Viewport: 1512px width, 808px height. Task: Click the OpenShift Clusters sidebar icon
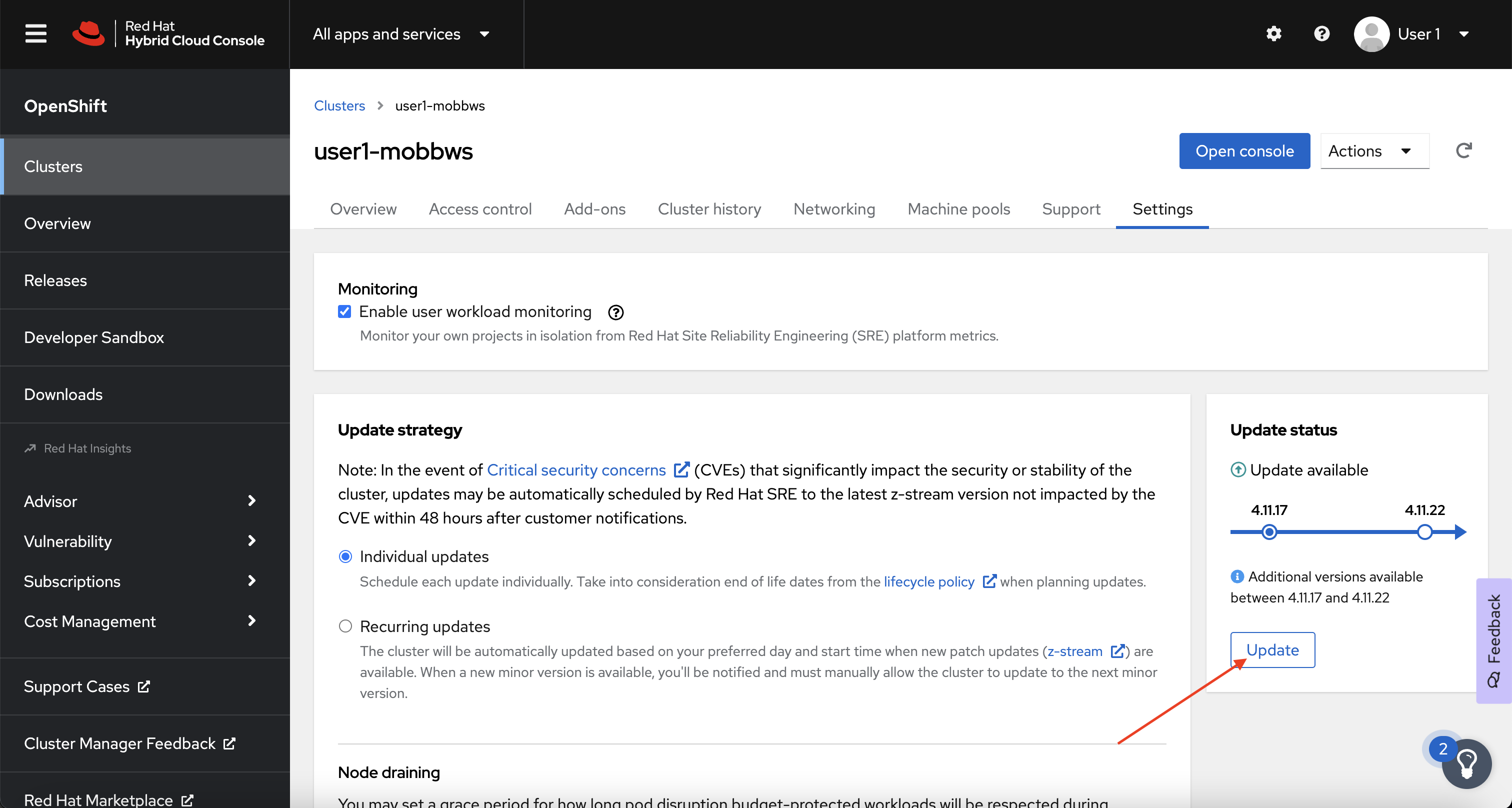54,166
